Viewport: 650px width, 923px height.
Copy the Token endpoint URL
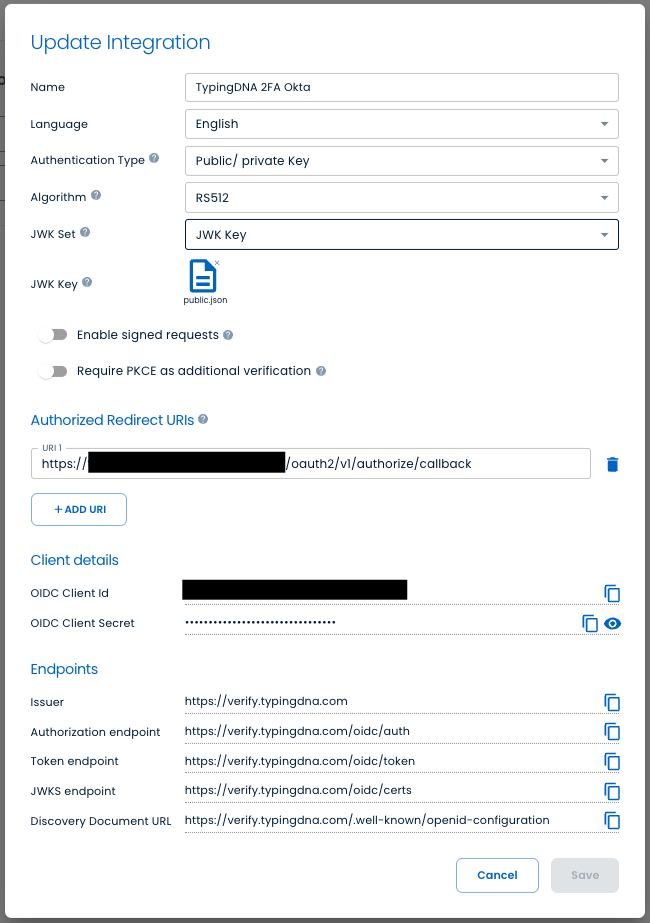pos(612,762)
